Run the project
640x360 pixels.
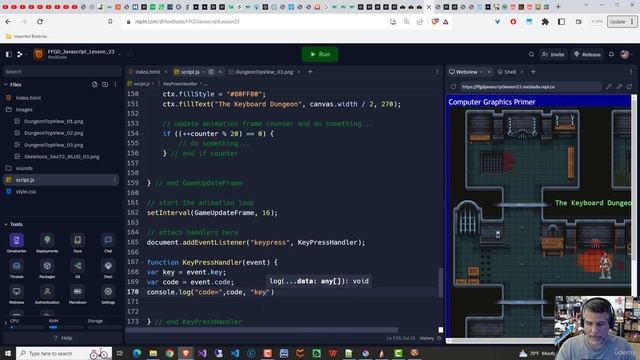click(320, 54)
